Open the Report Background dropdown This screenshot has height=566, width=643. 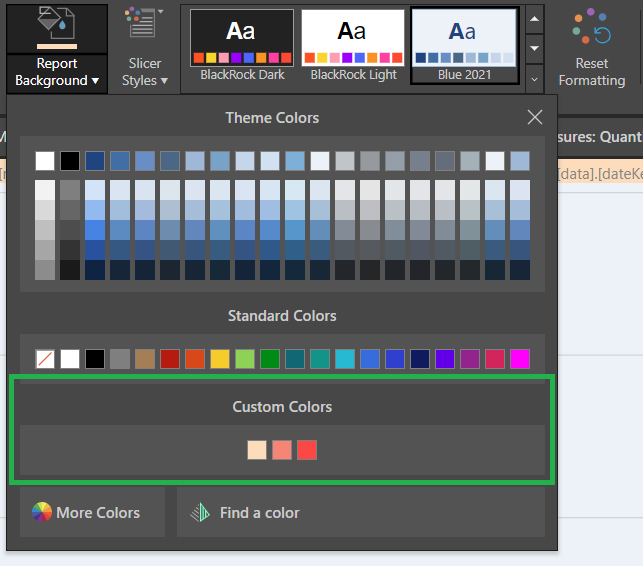[x=56, y=72]
